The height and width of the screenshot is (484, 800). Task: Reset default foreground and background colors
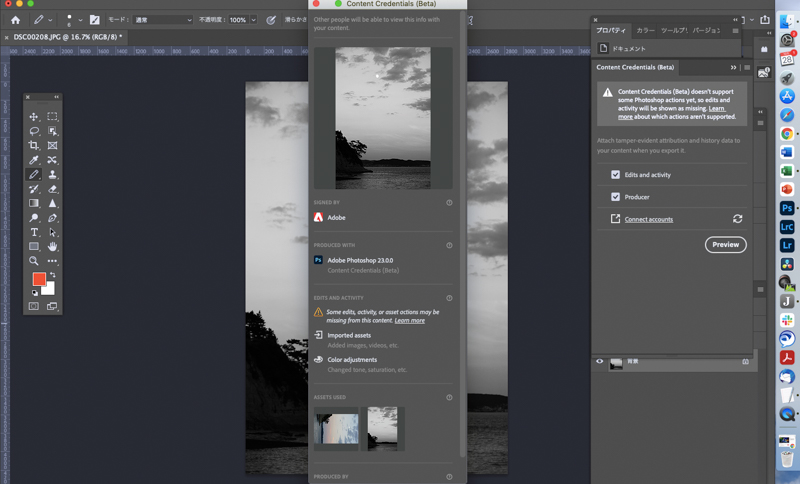[x=34, y=293]
